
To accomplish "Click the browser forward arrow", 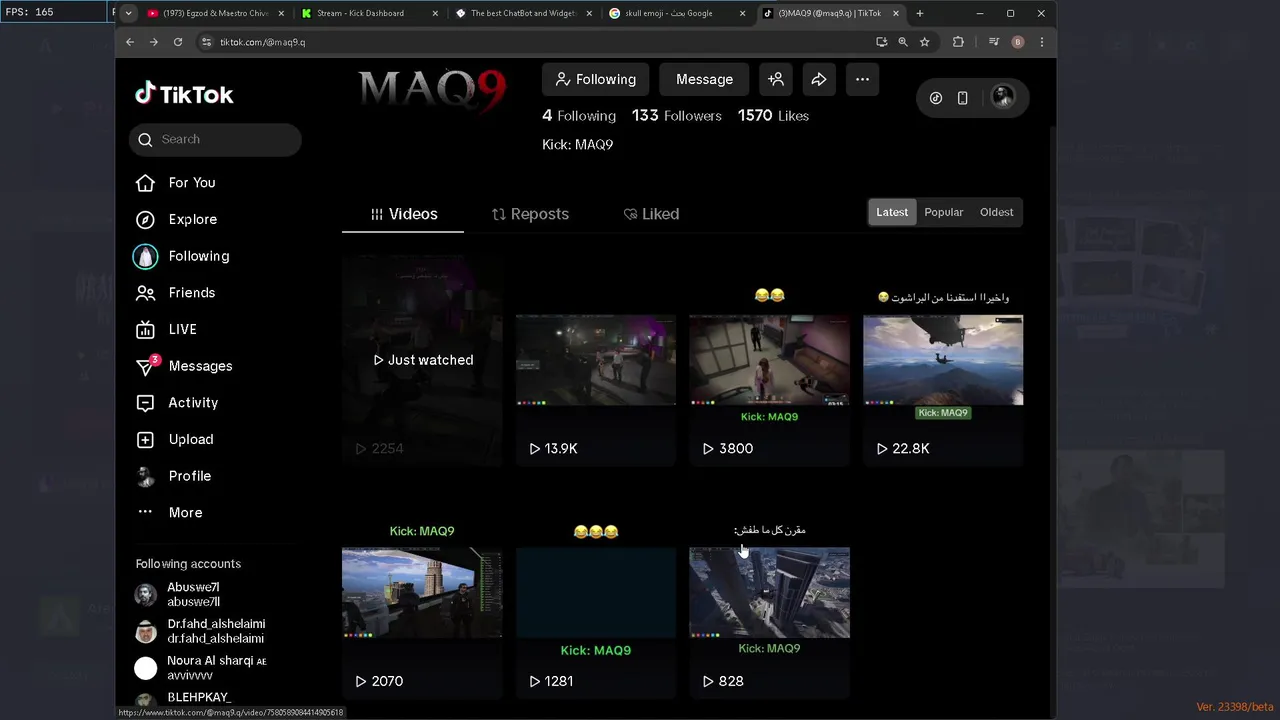I will 153,42.
